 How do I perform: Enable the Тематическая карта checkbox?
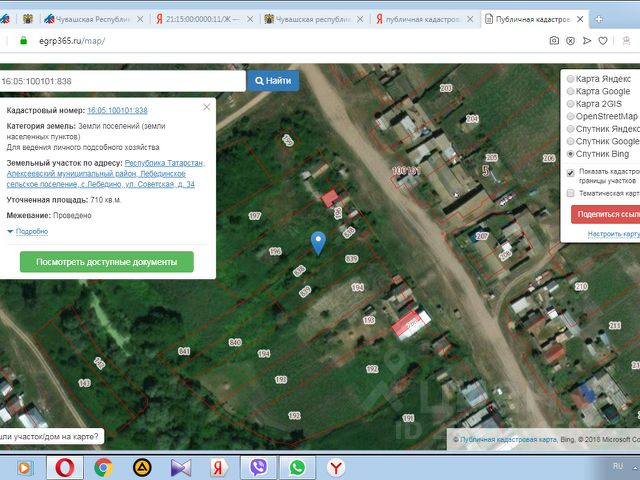[571, 193]
